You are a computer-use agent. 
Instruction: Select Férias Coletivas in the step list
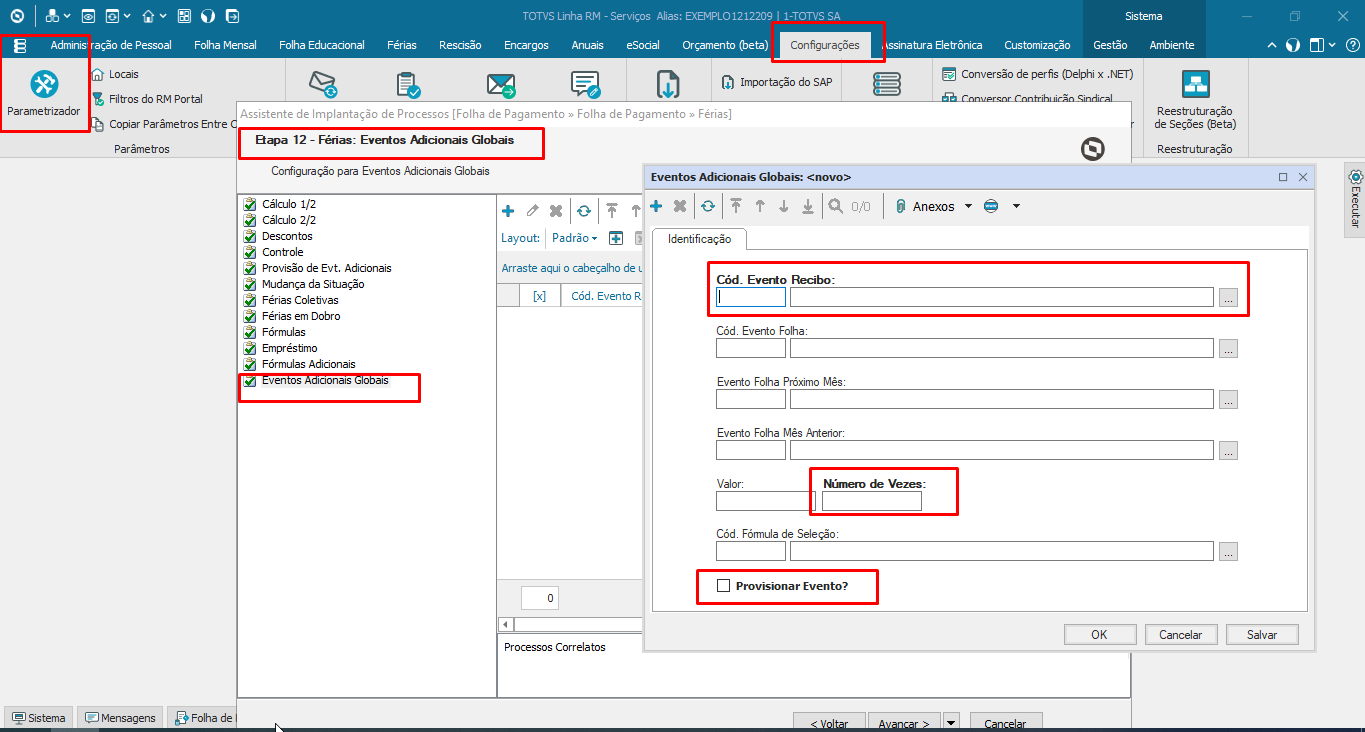click(300, 300)
